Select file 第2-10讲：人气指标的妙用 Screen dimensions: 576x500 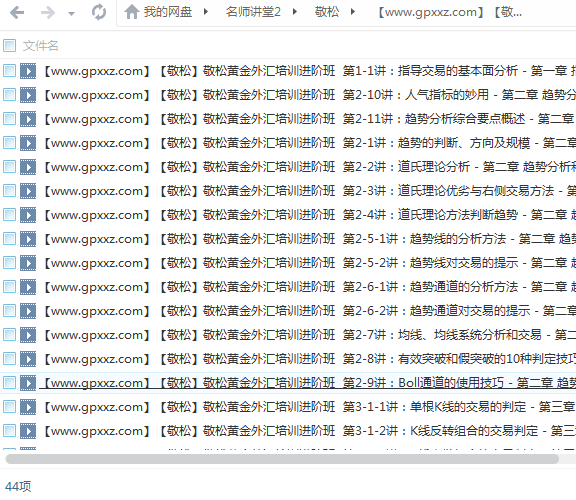(x=309, y=95)
